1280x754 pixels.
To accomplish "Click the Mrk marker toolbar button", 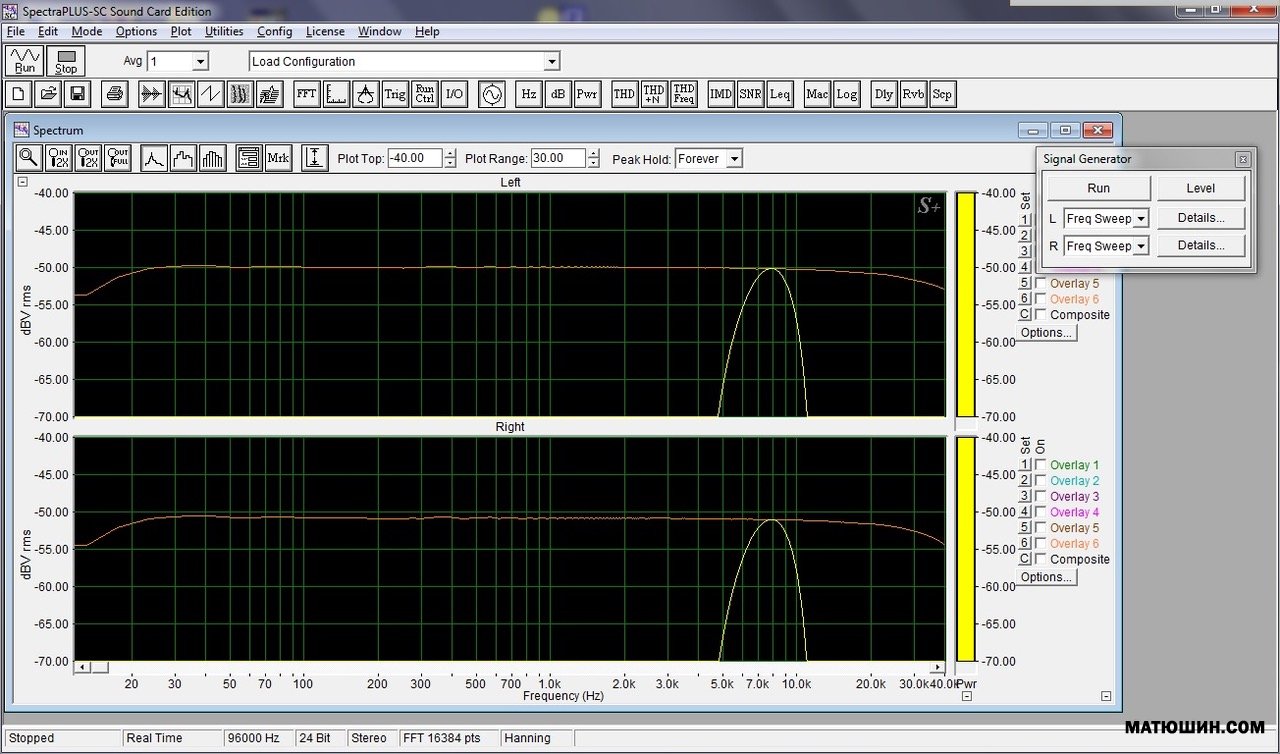I will click(278, 158).
